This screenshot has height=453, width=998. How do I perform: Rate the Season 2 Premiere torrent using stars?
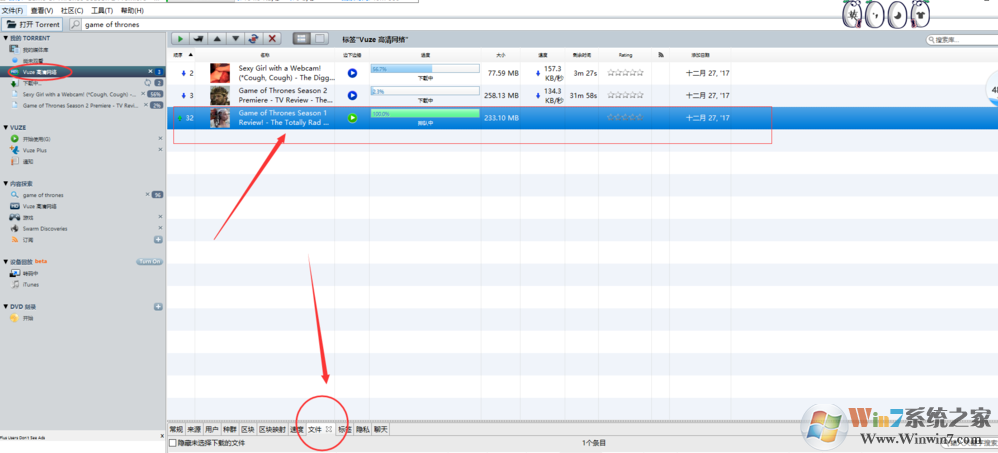[625, 95]
